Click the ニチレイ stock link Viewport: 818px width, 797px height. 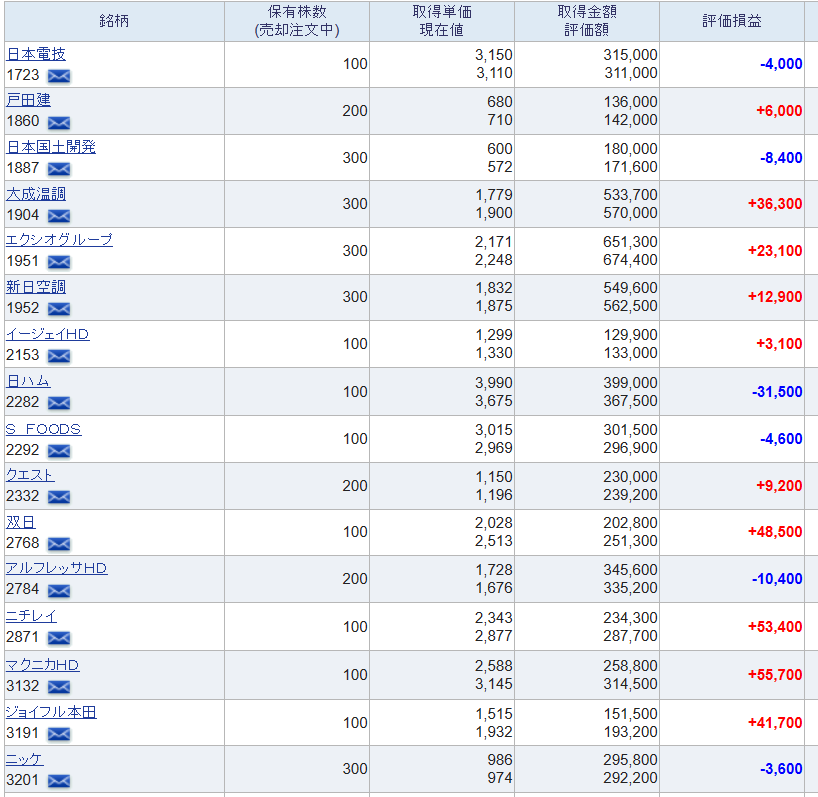[x=31, y=617]
